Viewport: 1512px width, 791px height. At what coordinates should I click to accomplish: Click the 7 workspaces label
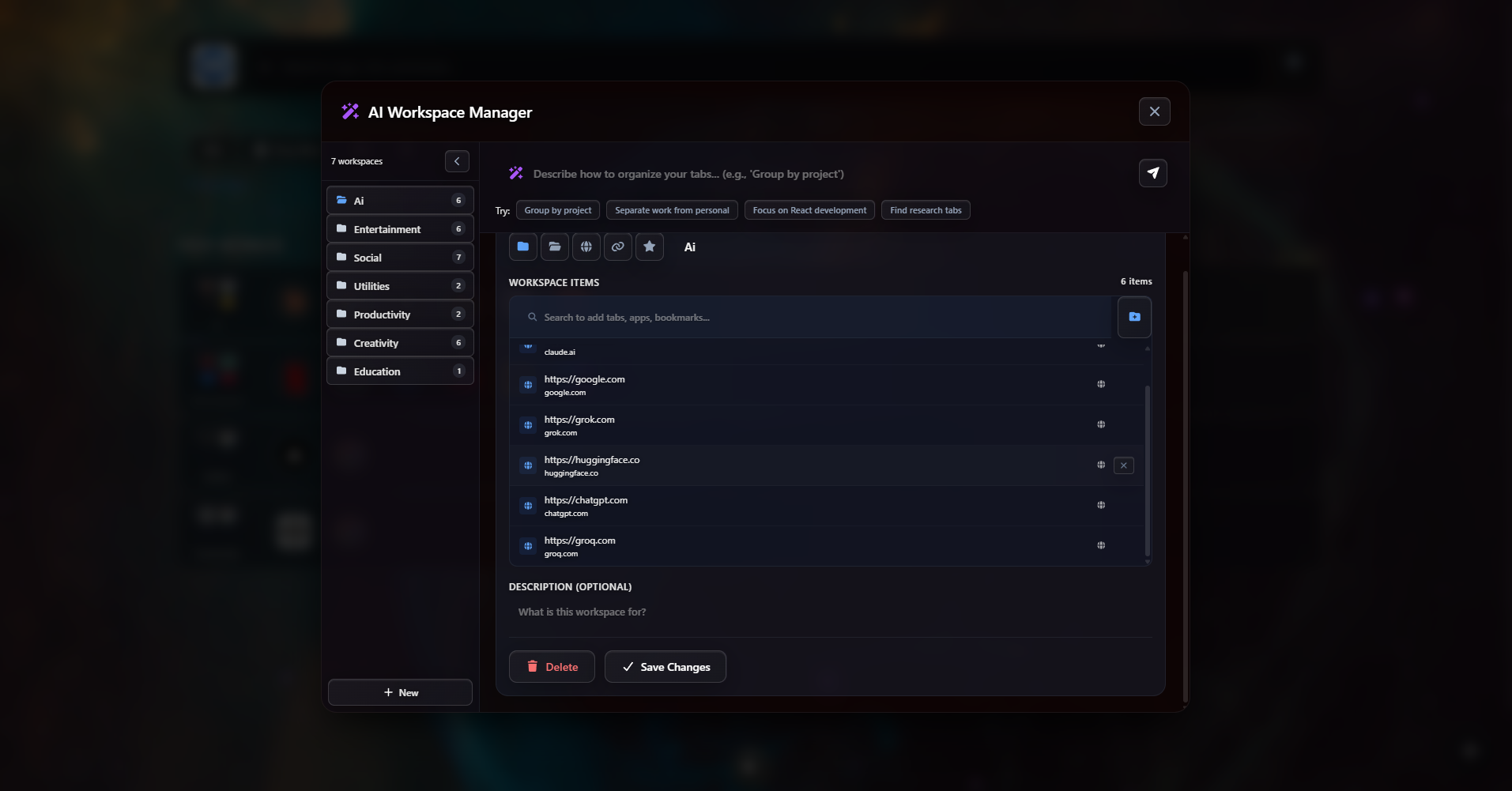[x=356, y=161]
